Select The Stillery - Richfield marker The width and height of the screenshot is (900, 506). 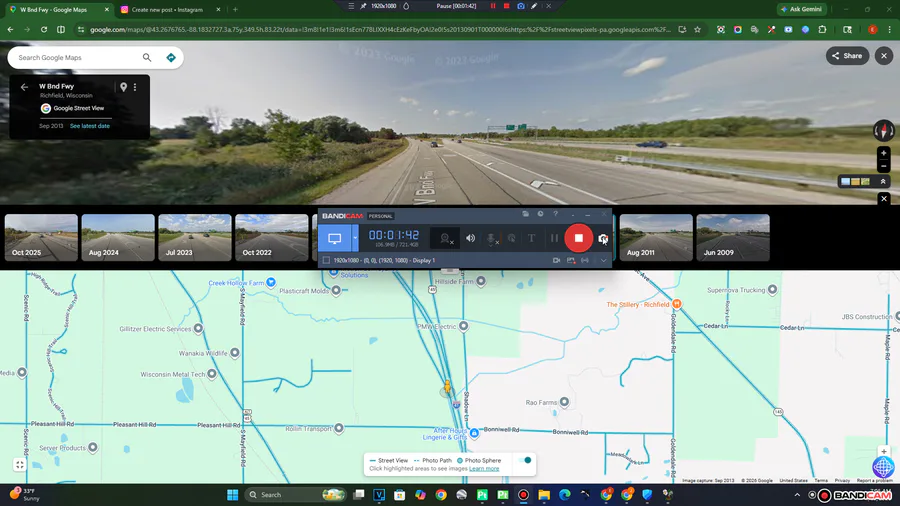pos(677,304)
